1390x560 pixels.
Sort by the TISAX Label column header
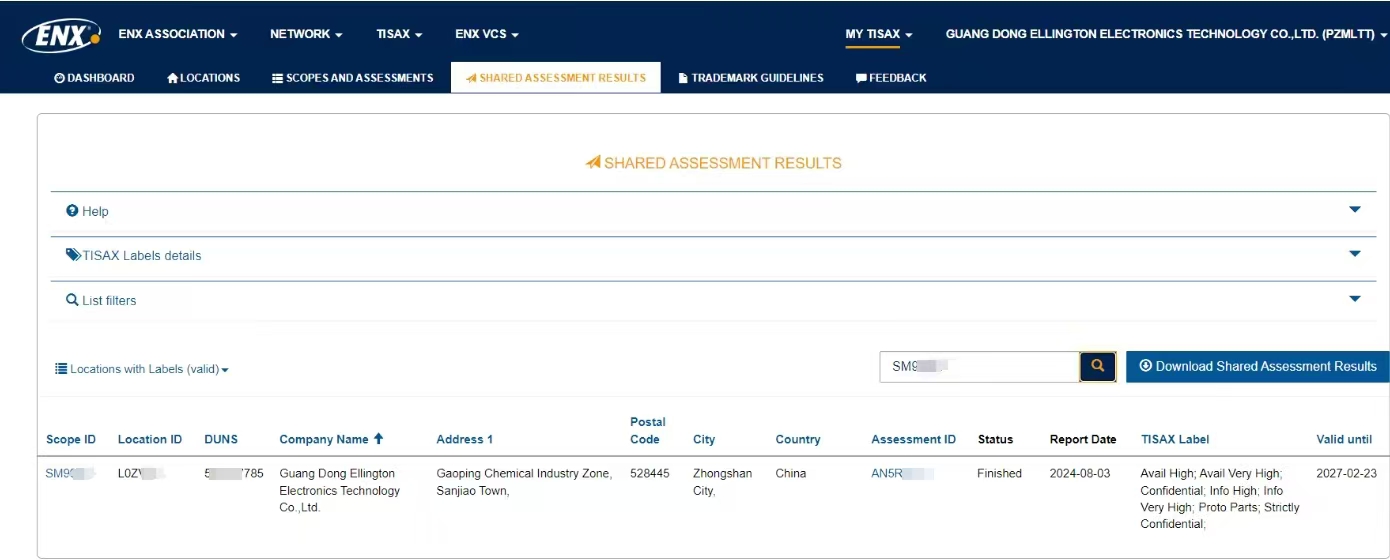[1175, 439]
